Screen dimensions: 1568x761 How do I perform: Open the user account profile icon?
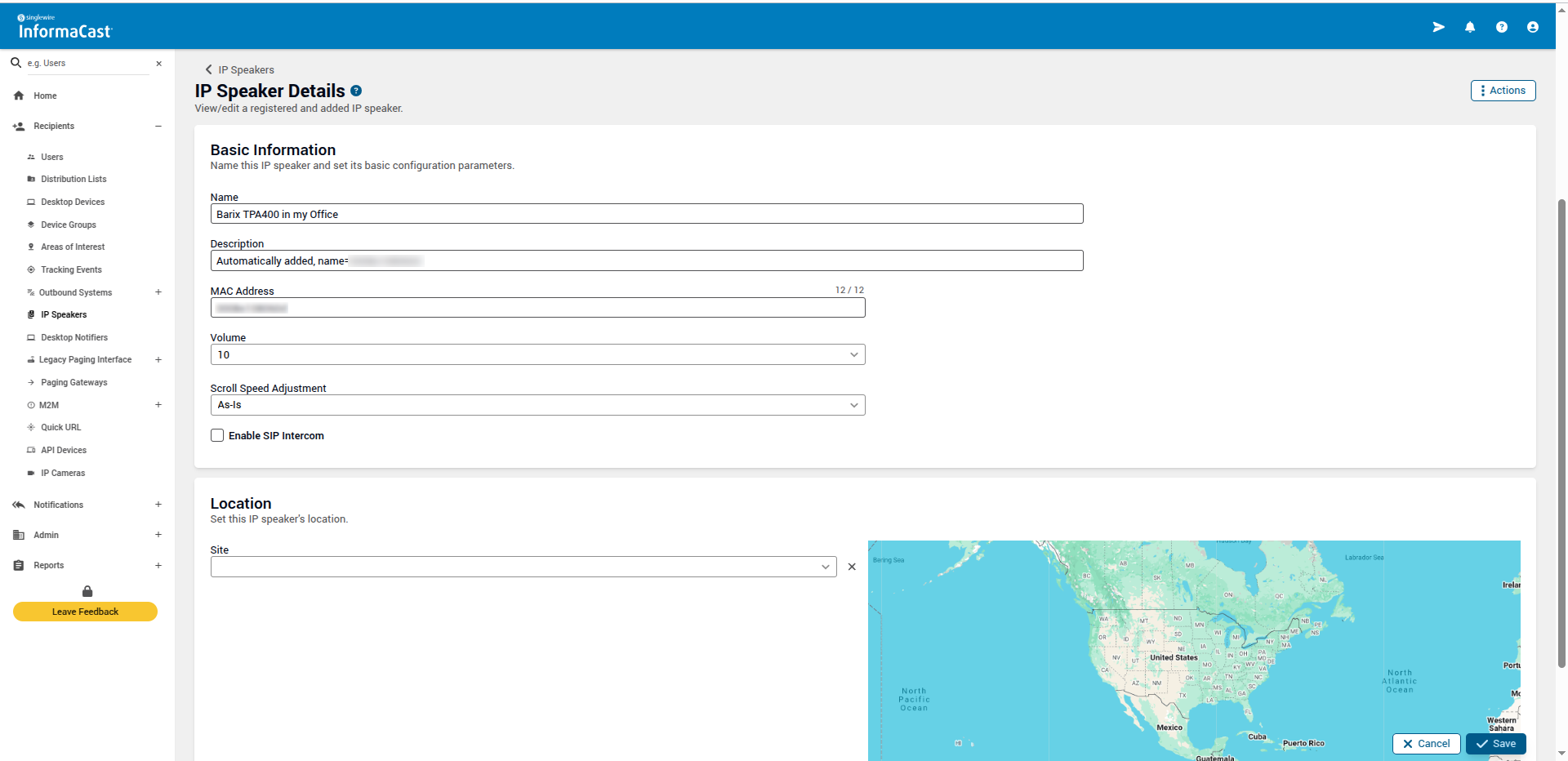1532,27
